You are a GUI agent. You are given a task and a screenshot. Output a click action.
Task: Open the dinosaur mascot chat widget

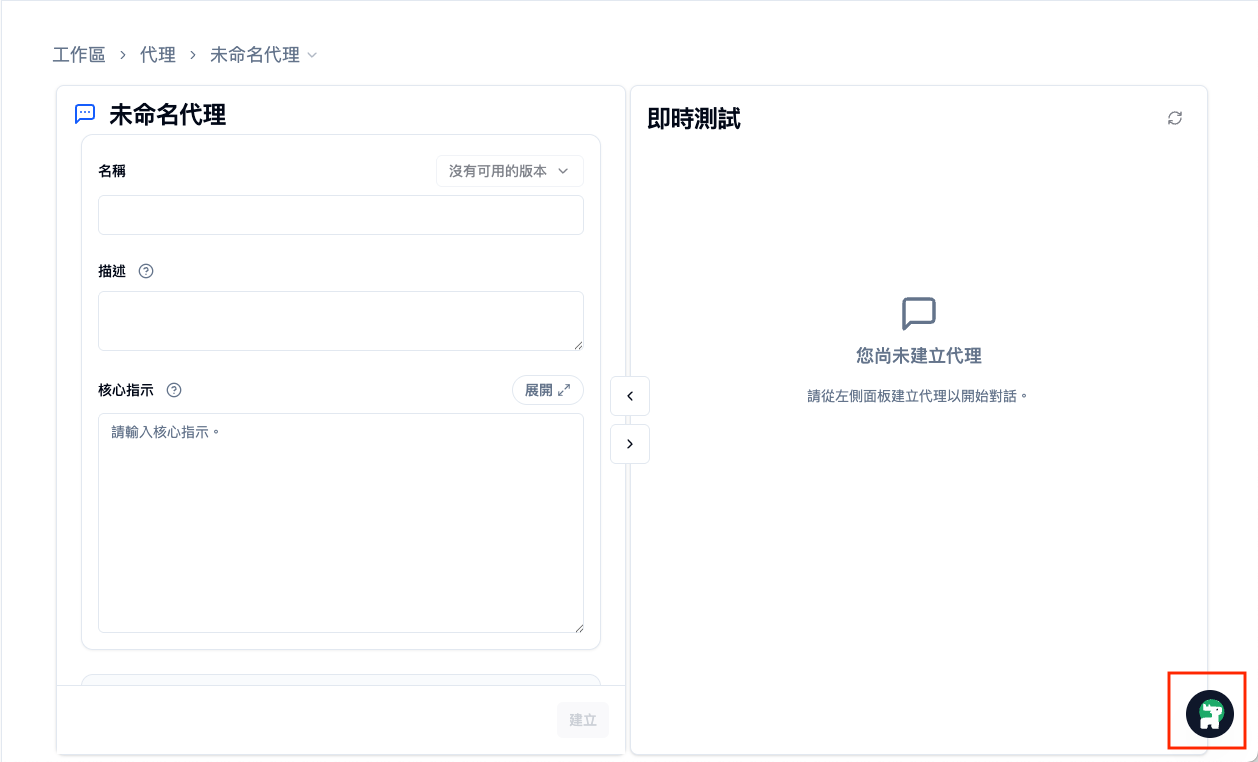1209,713
